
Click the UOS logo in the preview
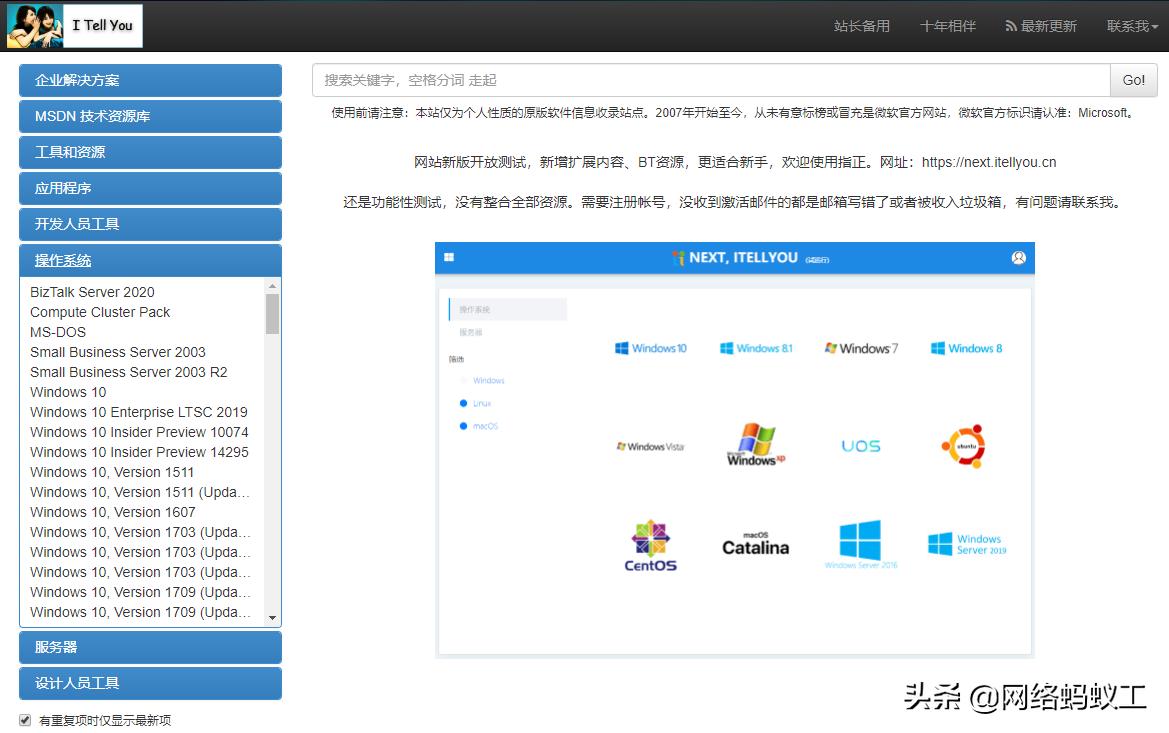(x=860, y=445)
